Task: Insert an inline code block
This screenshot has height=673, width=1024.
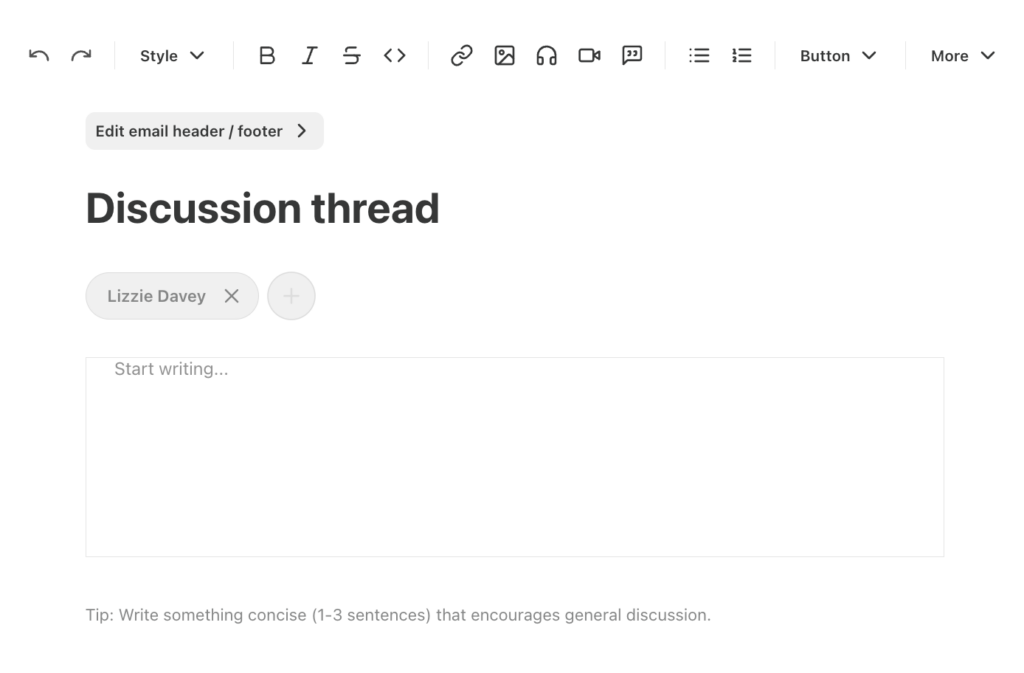Action: click(x=394, y=56)
